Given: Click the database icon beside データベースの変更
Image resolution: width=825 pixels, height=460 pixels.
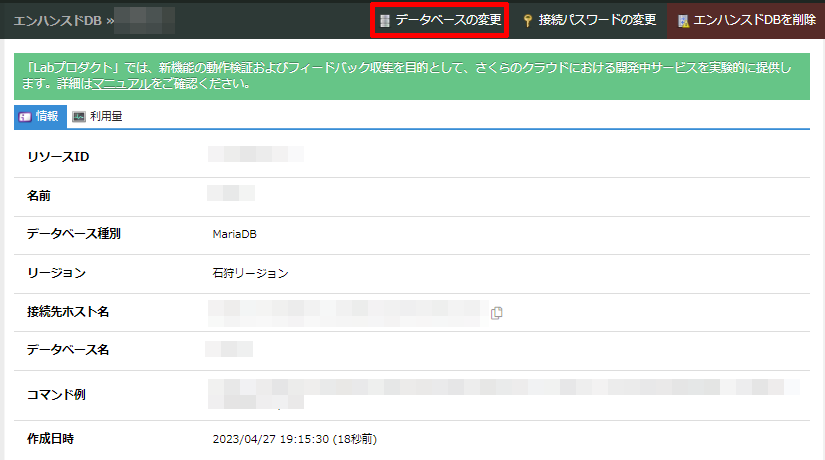Looking at the screenshot, I should point(385,21).
